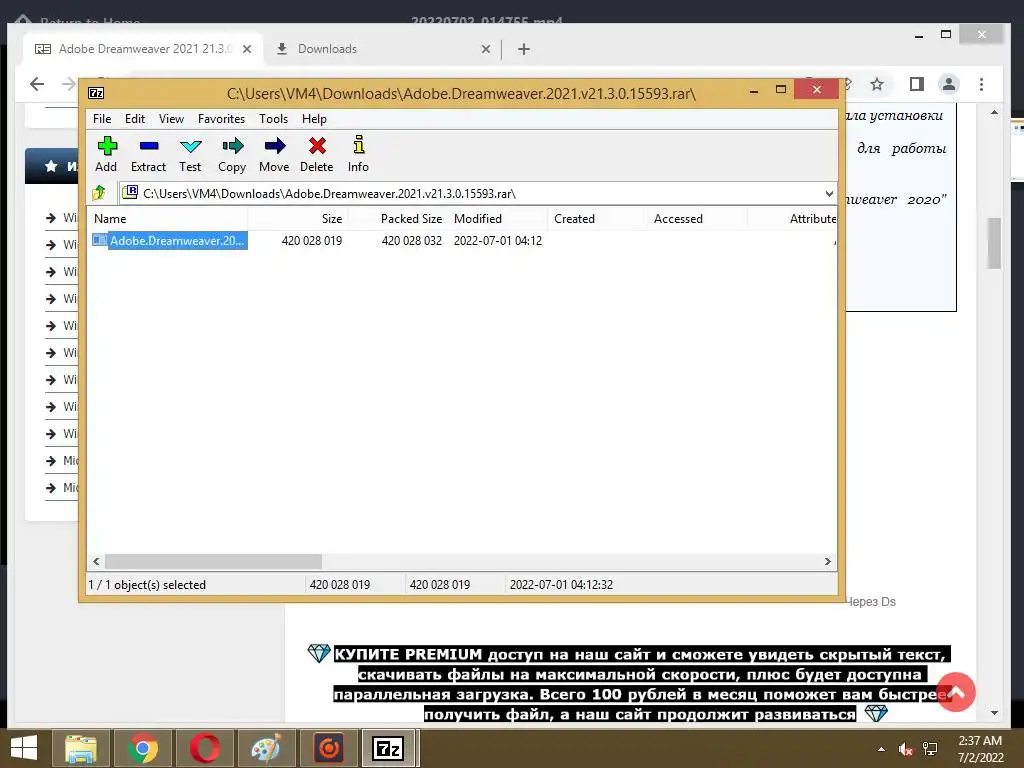Open the orange recorder app in taskbar
1024x768 pixels.
[x=328, y=748]
